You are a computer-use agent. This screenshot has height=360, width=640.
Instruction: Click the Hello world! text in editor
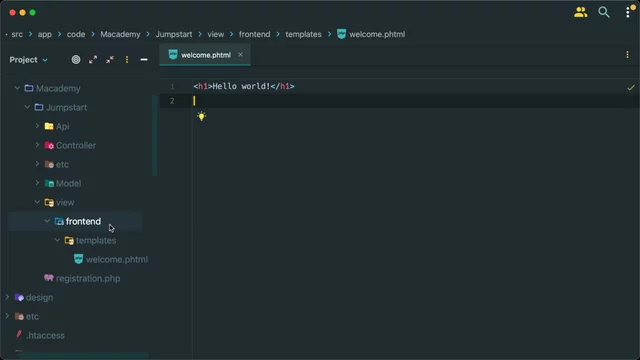click(x=241, y=86)
